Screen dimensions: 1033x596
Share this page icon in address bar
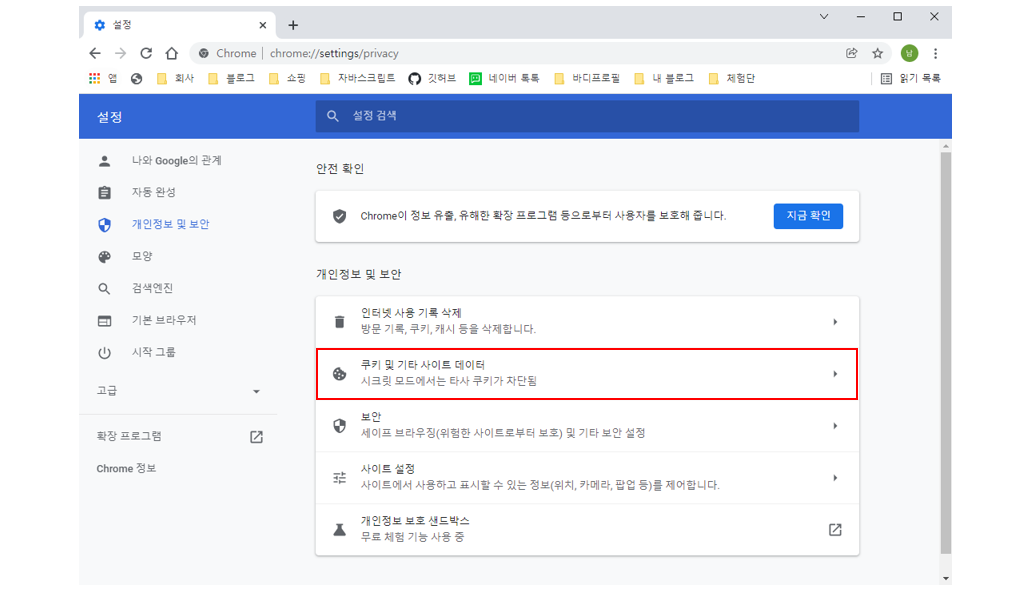pyautogui.click(x=852, y=53)
